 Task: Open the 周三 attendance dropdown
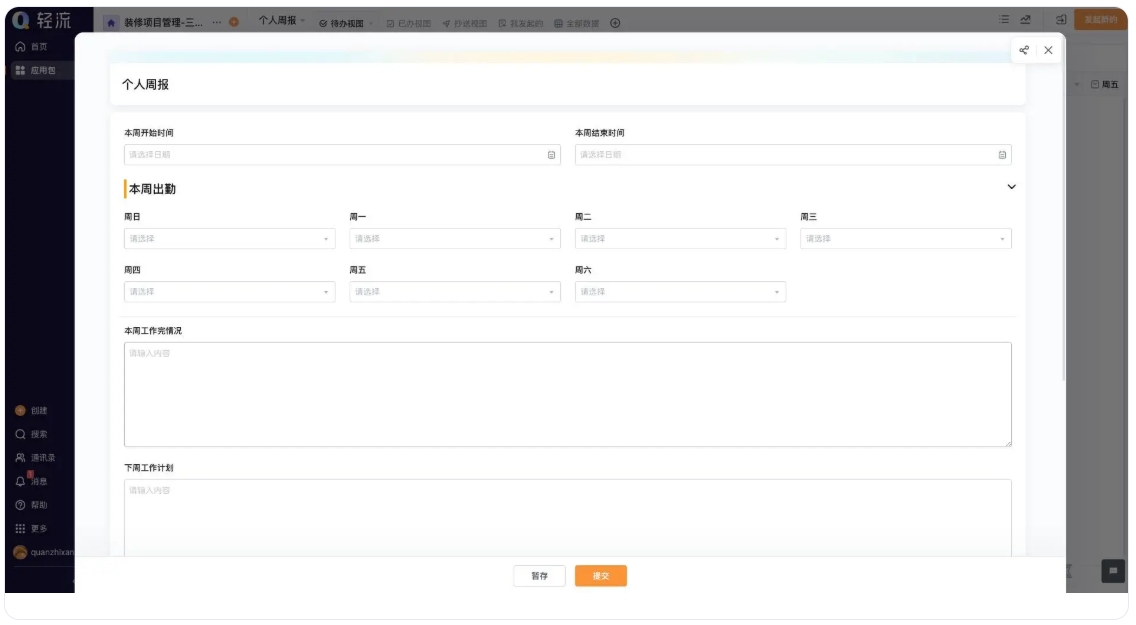(905, 239)
